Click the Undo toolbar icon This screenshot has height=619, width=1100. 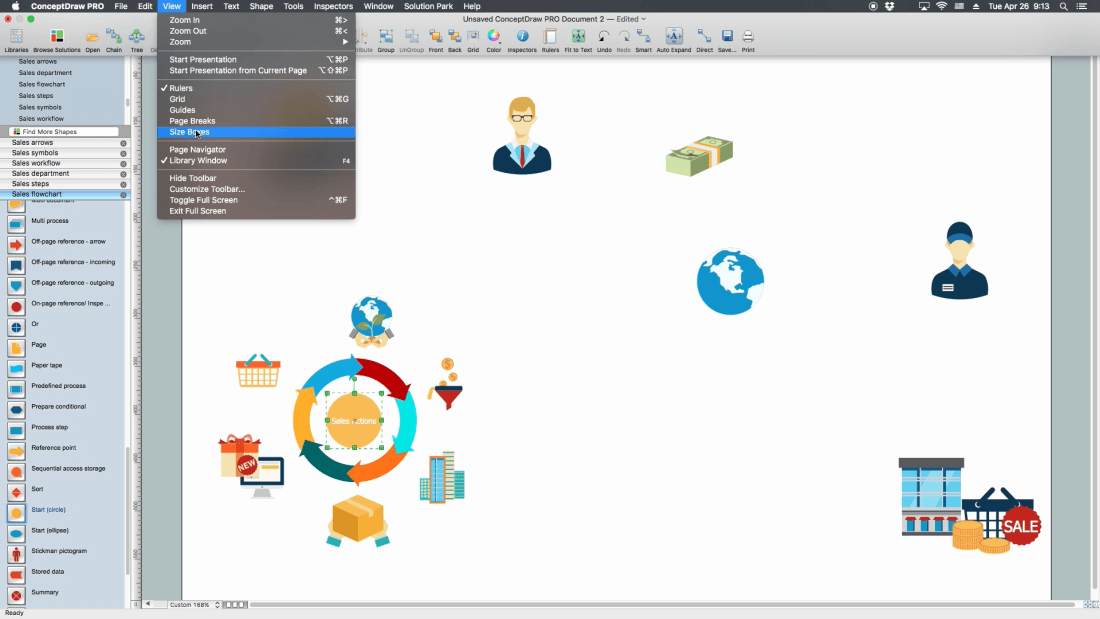(604, 40)
